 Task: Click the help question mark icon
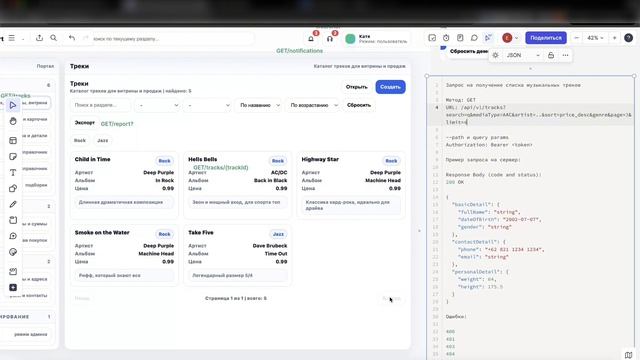[x=629, y=38]
